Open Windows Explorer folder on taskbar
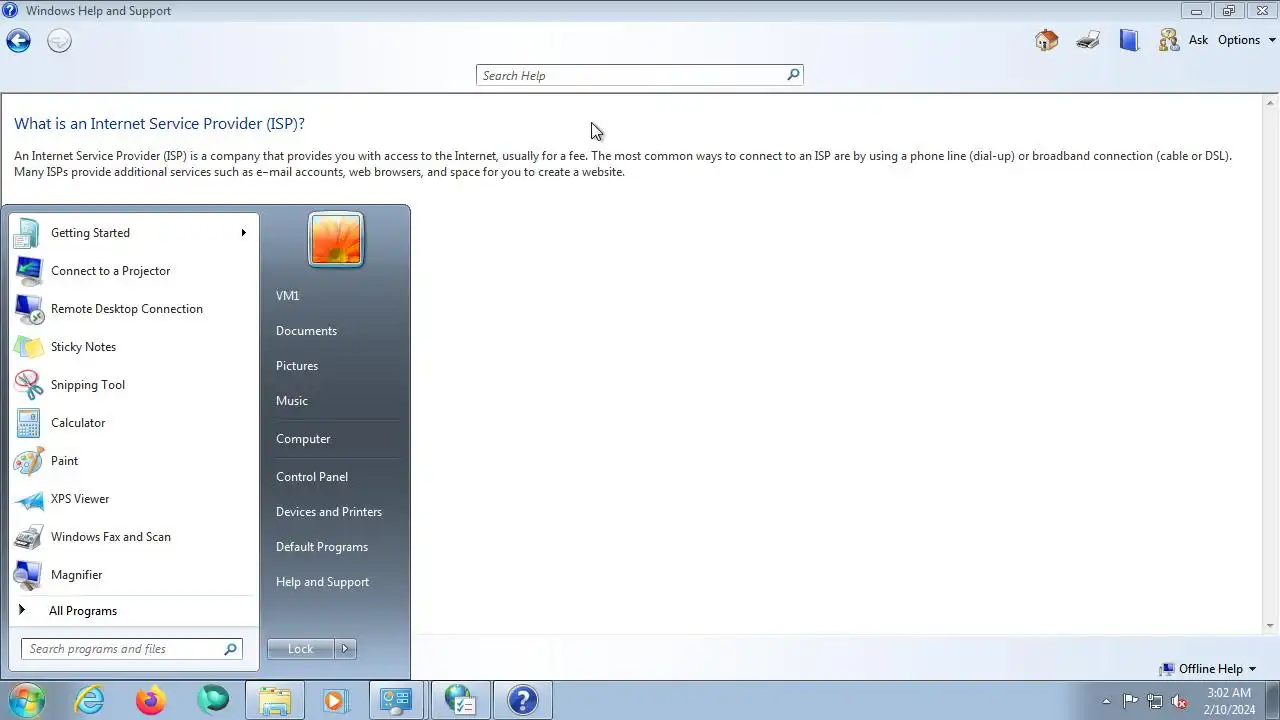 [275, 700]
